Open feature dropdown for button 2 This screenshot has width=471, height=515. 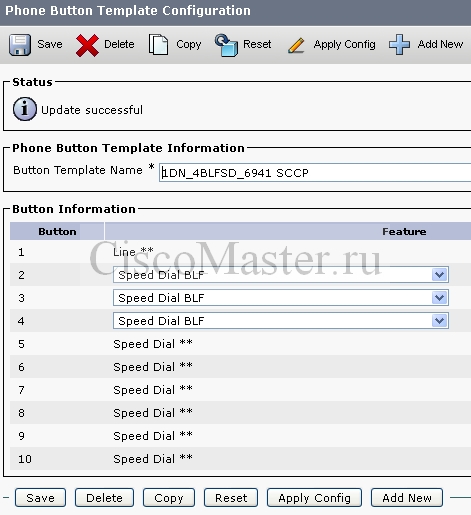tap(281, 275)
